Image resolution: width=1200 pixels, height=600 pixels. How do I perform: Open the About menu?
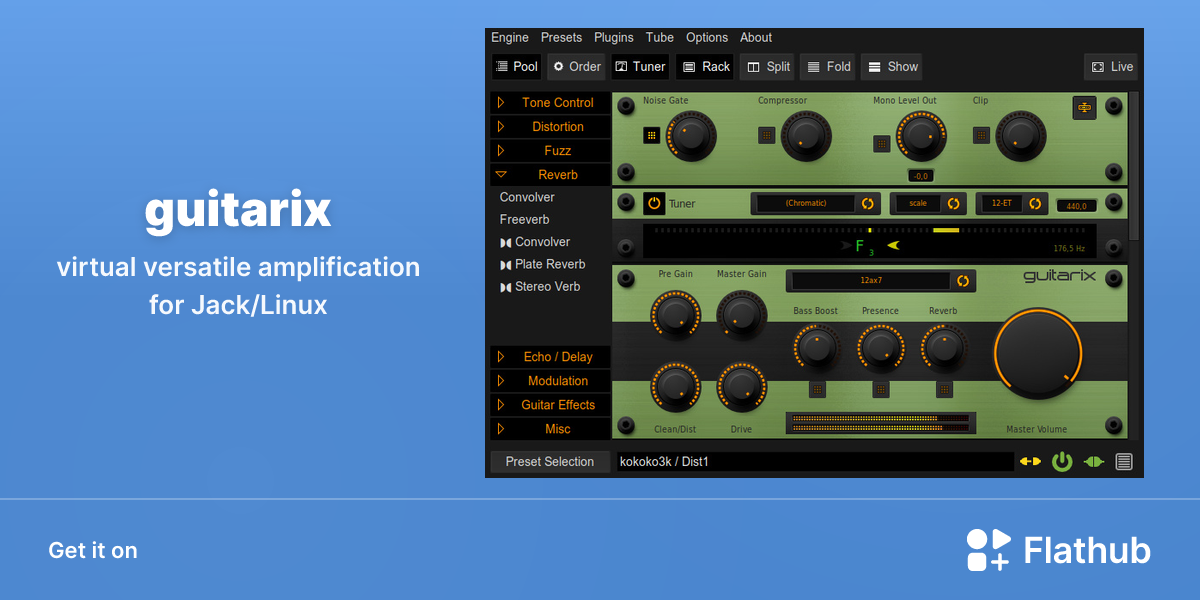[x=756, y=38]
